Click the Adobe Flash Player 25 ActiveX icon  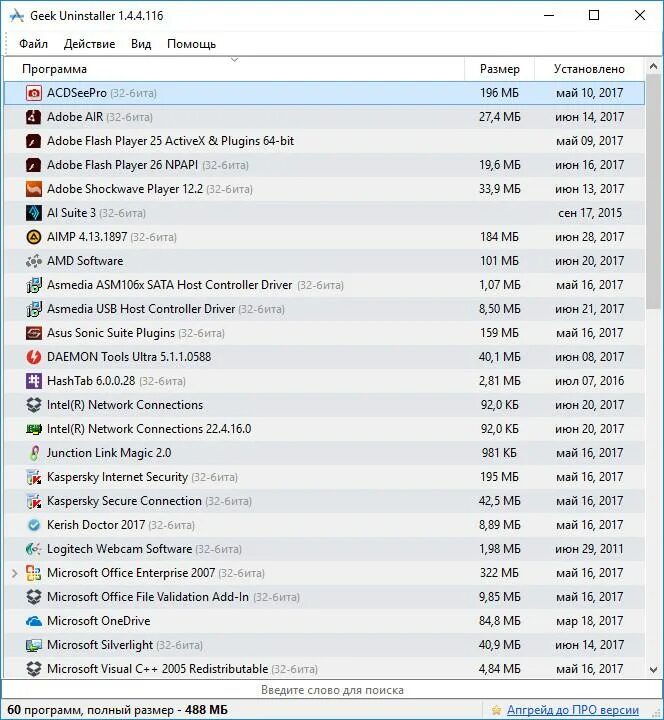tap(34, 141)
